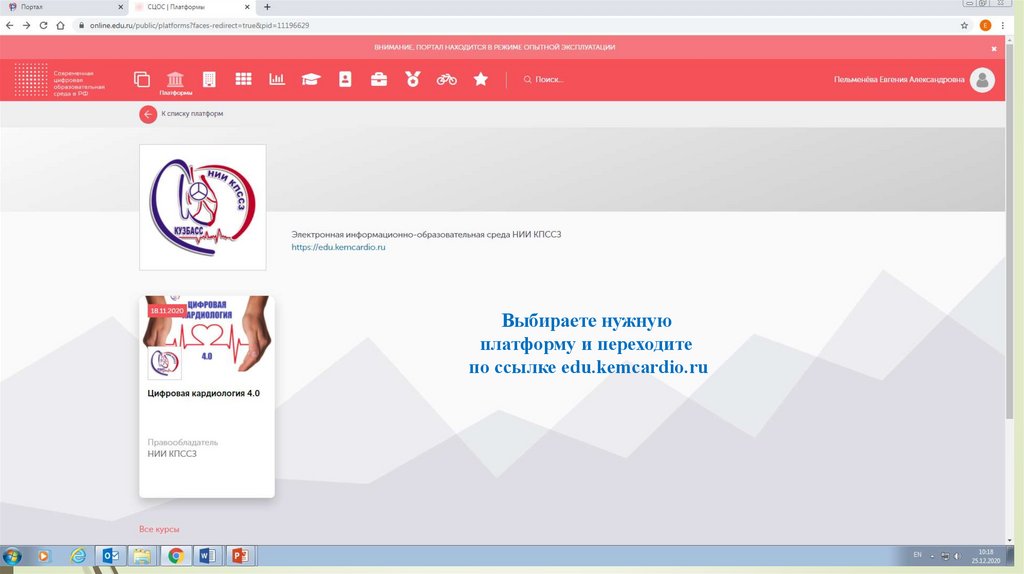
Task: Open the bar chart statistics icon
Action: coord(277,79)
